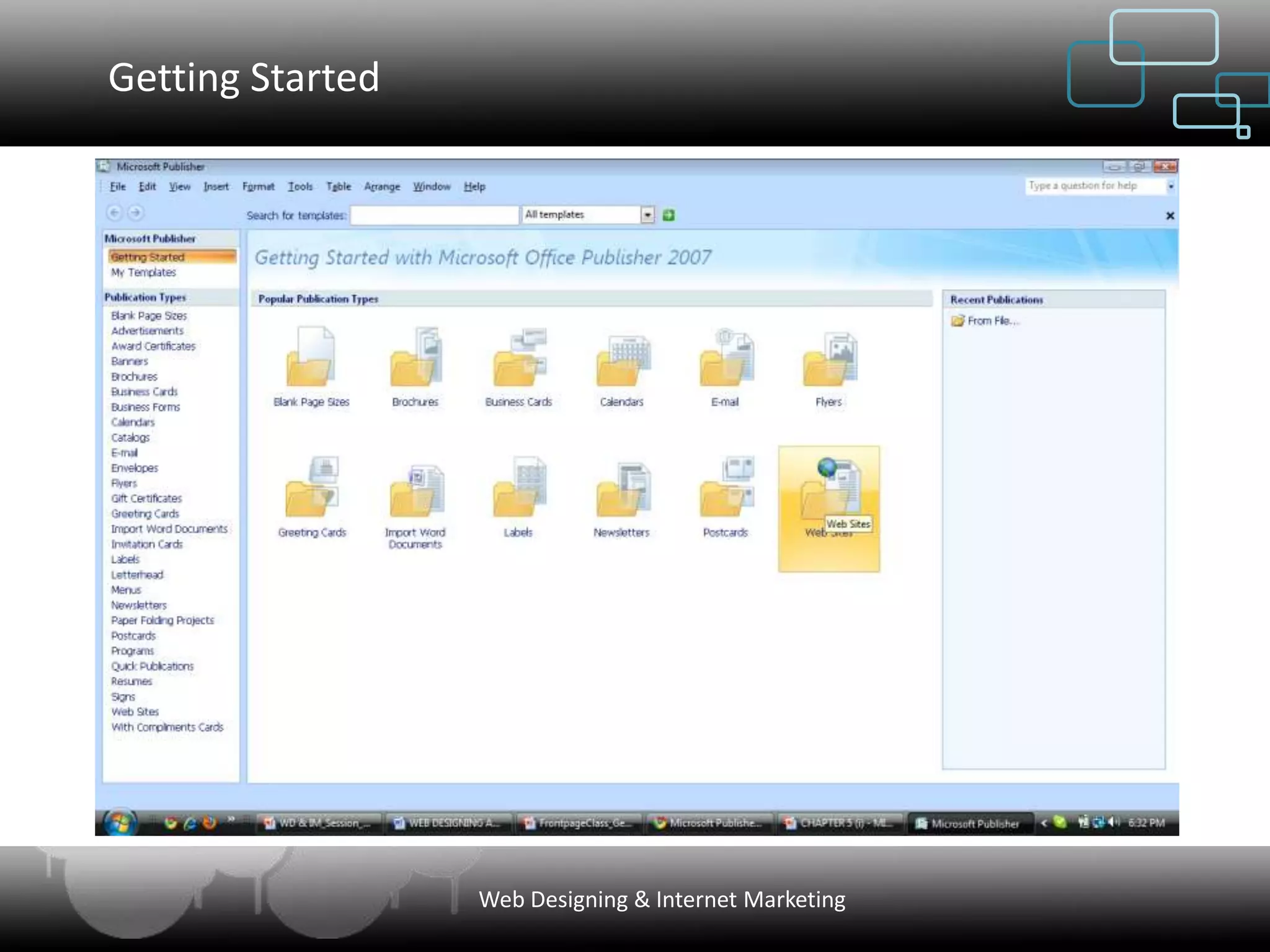Select Advertisements in publication types list

(x=148, y=331)
